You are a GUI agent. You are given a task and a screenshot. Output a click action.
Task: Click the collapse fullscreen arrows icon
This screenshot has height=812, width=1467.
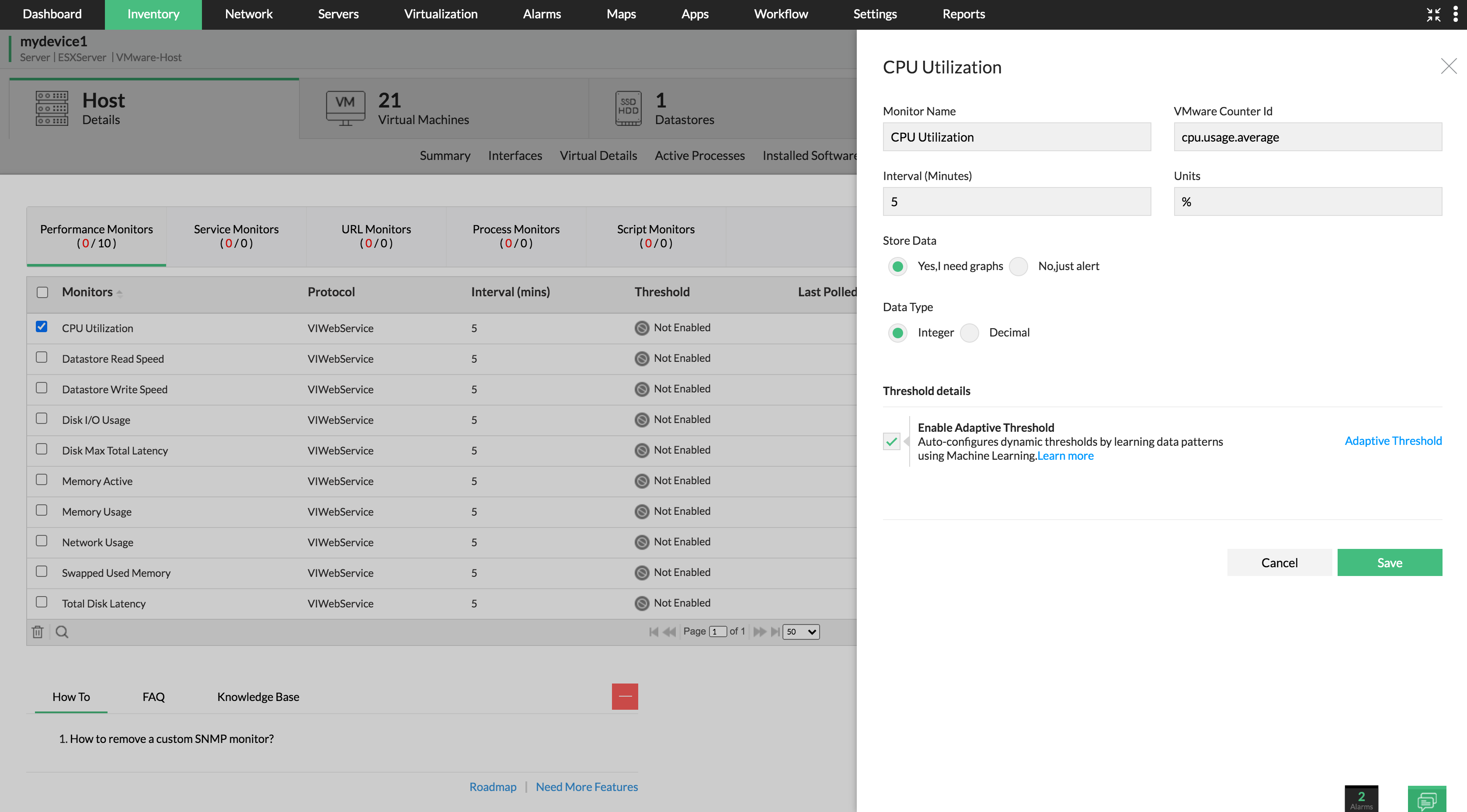[1433, 14]
